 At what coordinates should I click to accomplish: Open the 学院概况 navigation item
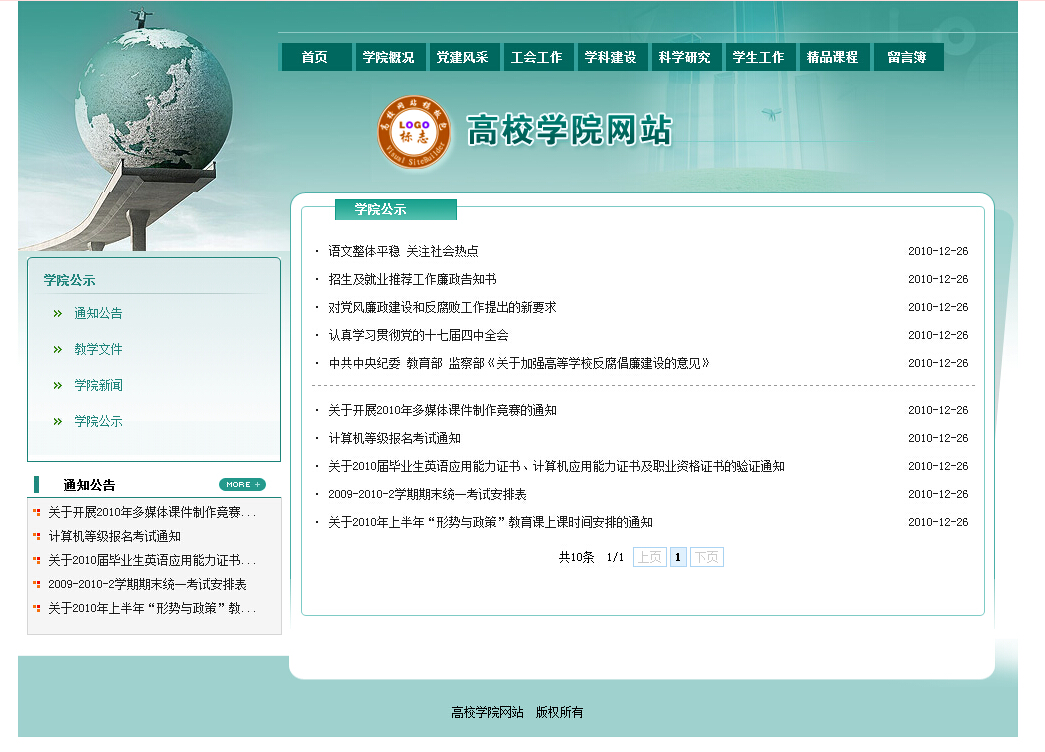pos(389,58)
